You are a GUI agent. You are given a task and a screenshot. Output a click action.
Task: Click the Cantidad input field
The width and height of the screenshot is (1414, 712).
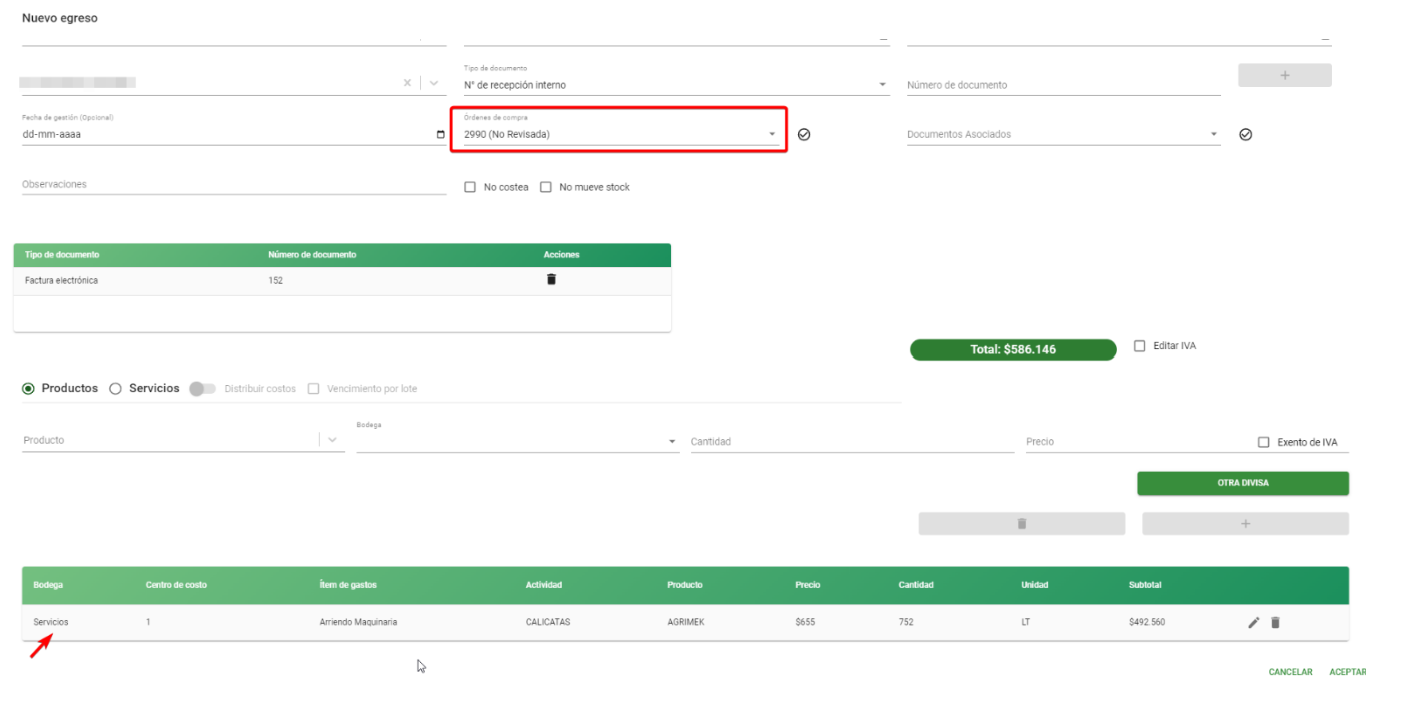point(852,442)
